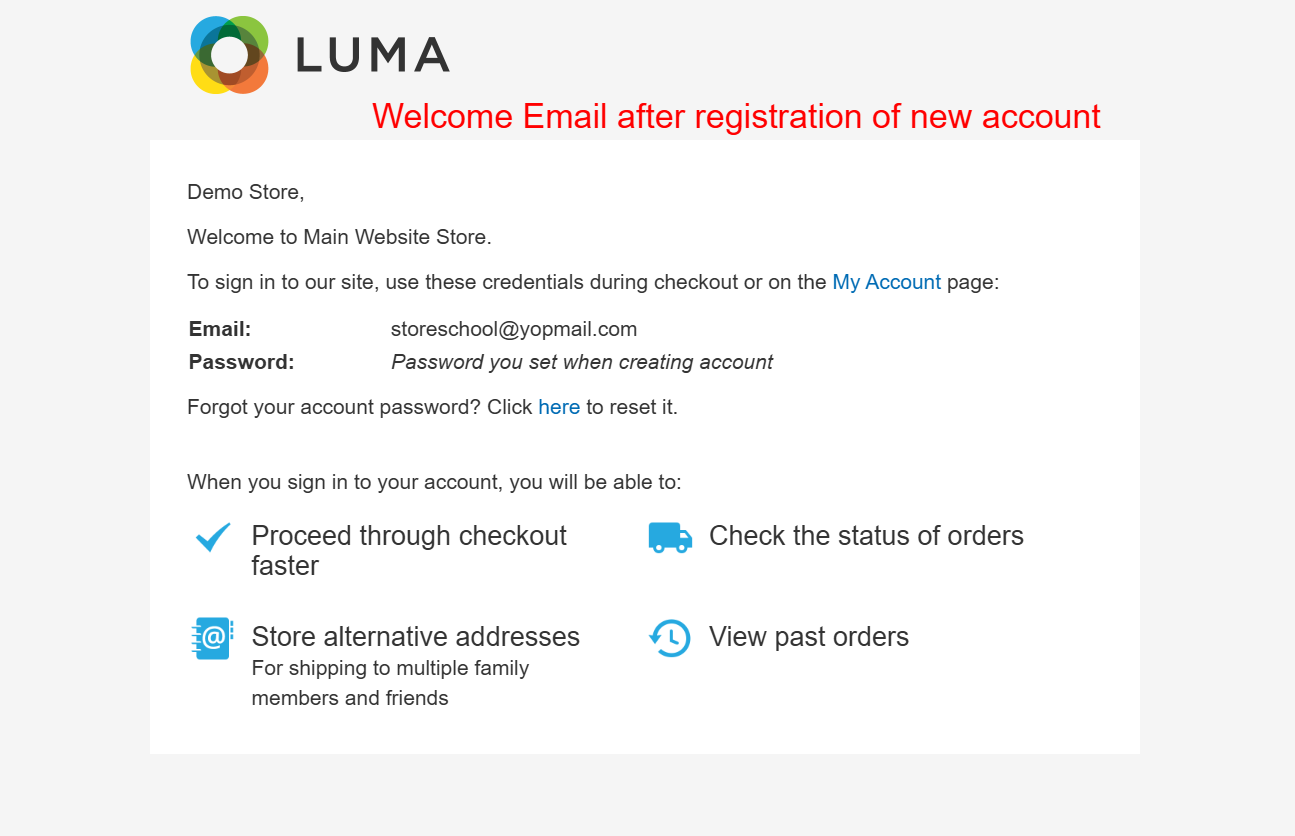Open the My Account link
The image size is (1295, 836).
click(886, 282)
